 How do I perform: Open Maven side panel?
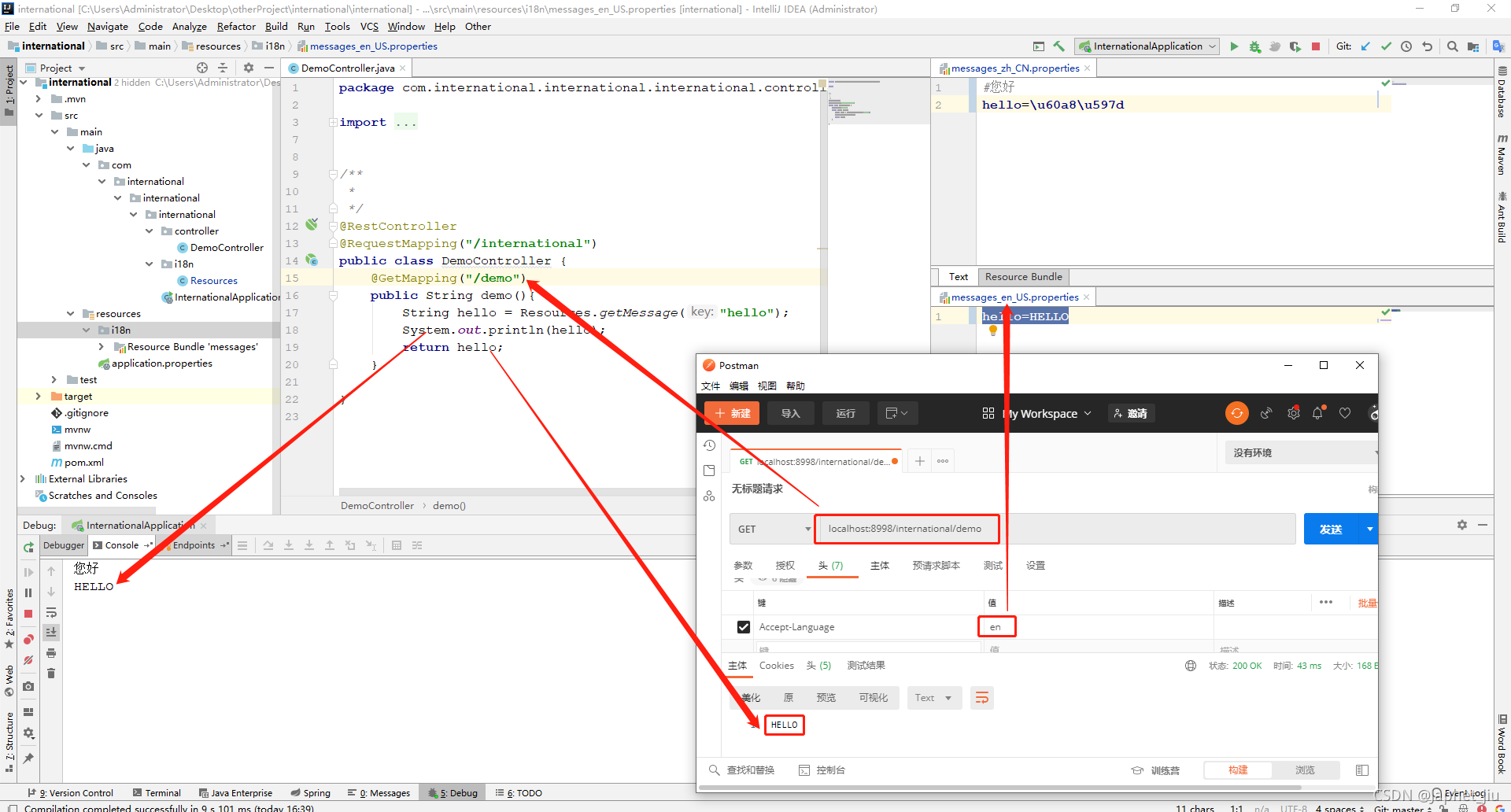pos(1502,154)
